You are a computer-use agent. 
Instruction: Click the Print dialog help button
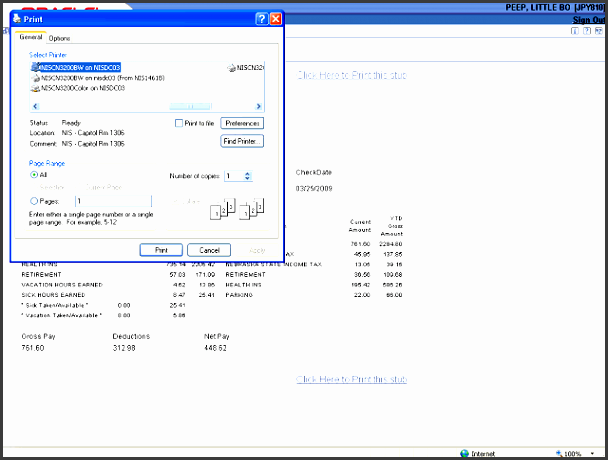pos(262,19)
